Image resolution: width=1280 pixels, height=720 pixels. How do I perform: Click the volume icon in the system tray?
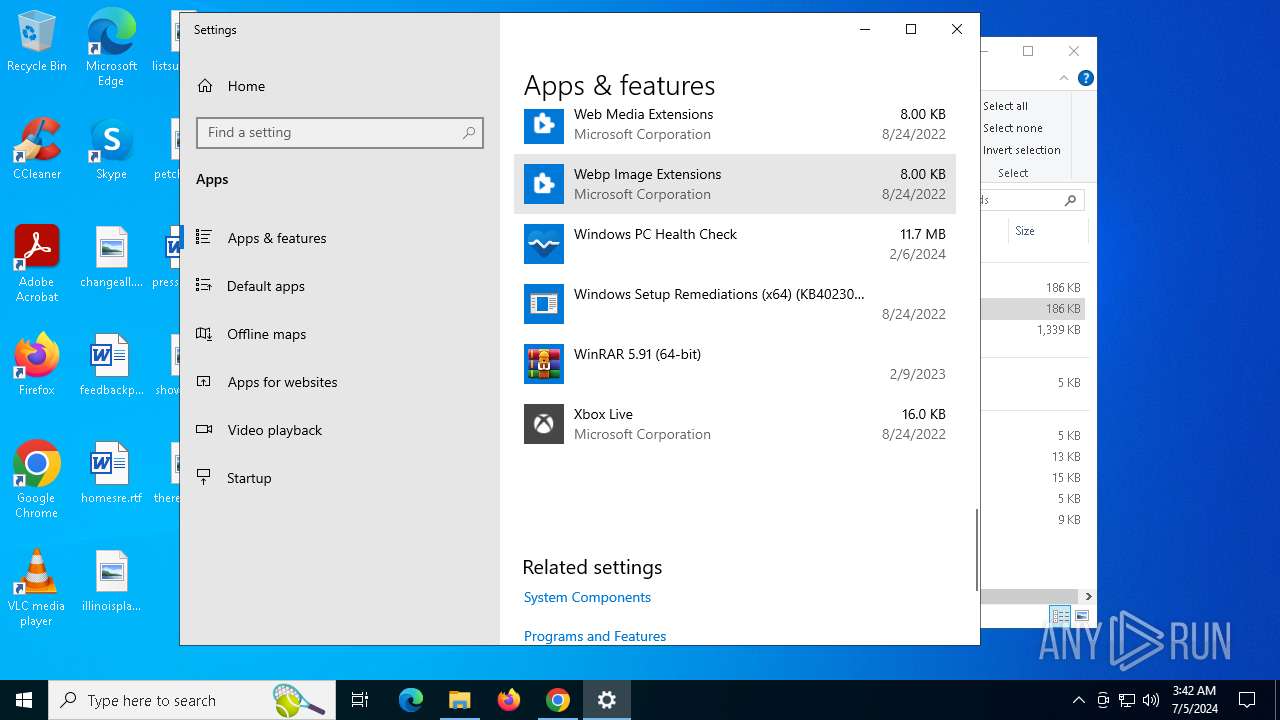point(1151,700)
